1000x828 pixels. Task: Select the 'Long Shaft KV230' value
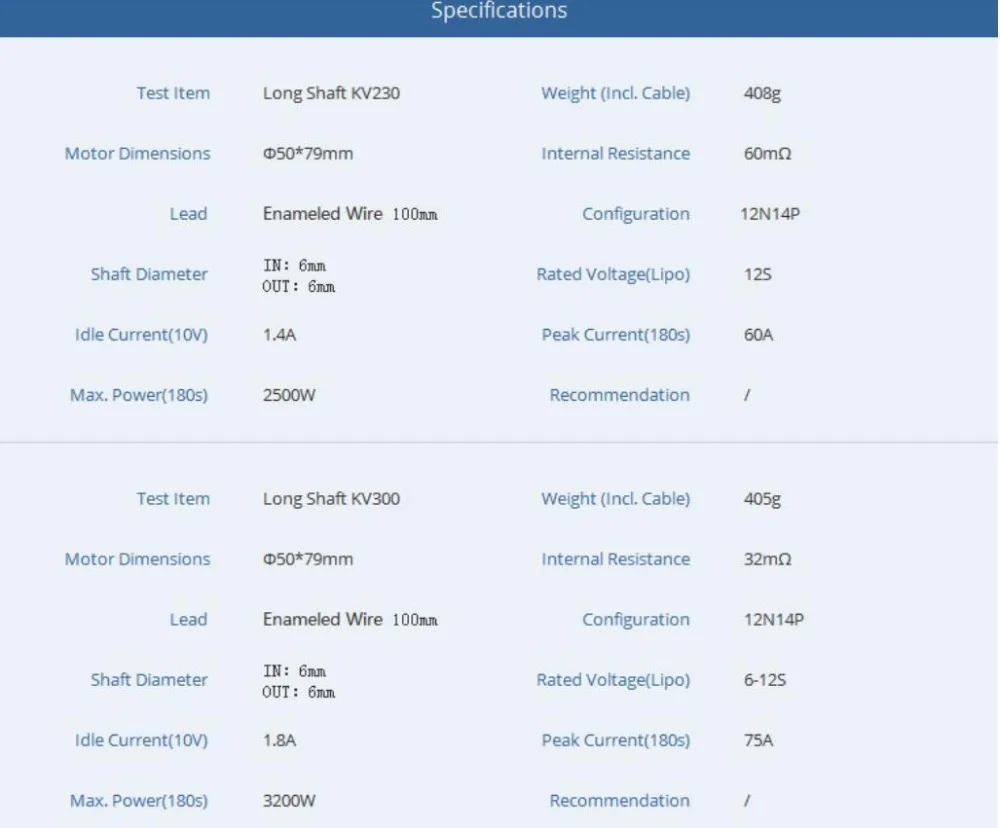tap(331, 93)
